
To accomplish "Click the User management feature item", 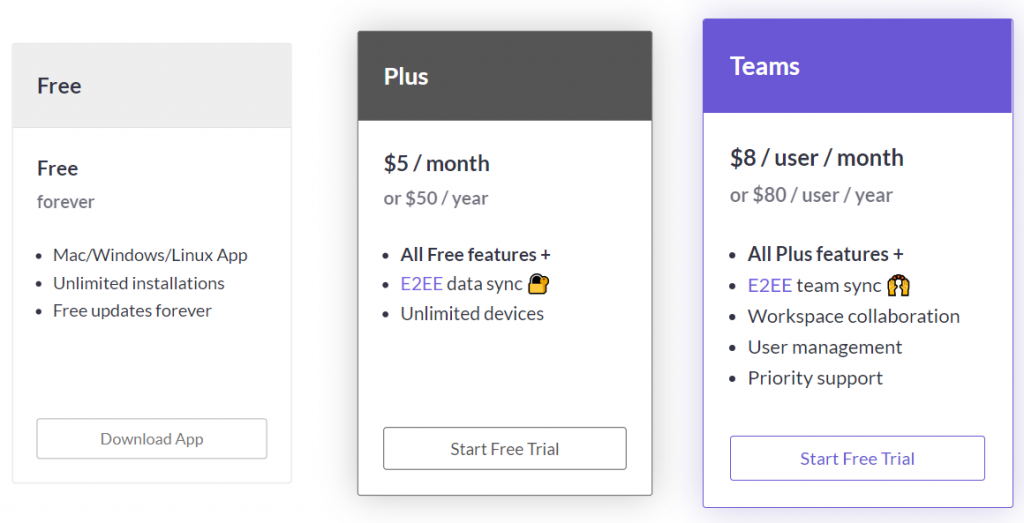I will 825,347.
